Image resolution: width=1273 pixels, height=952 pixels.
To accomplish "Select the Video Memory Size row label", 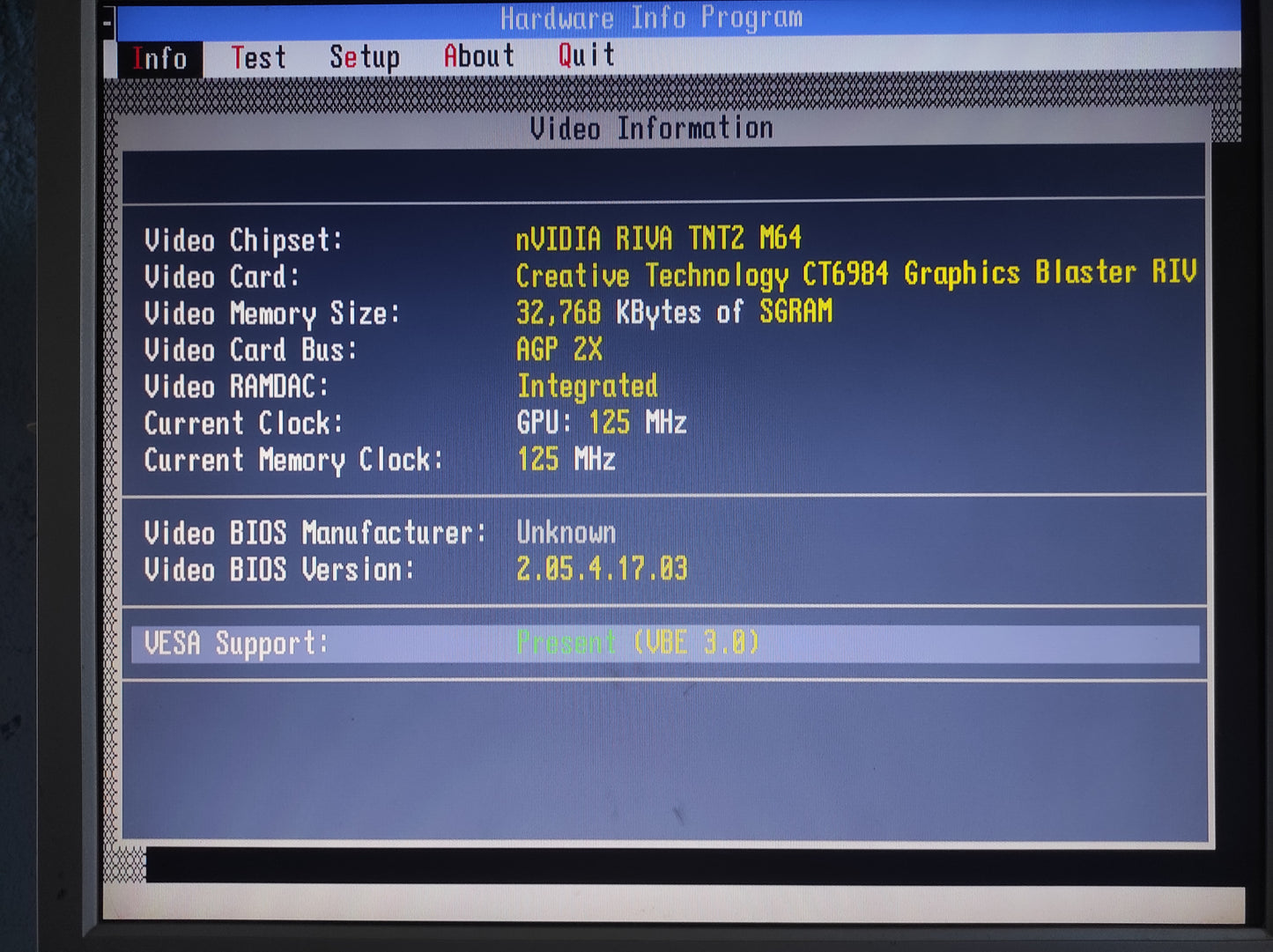I will coord(272,314).
